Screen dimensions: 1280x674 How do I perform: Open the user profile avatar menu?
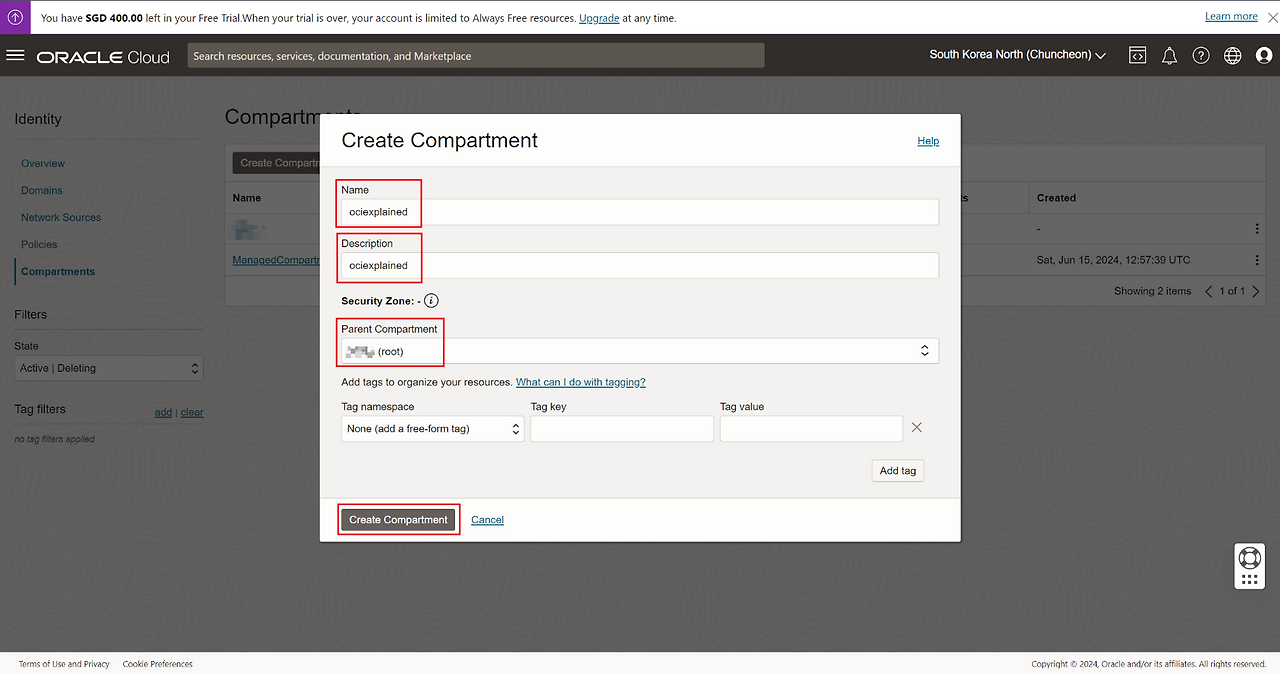[1264, 56]
